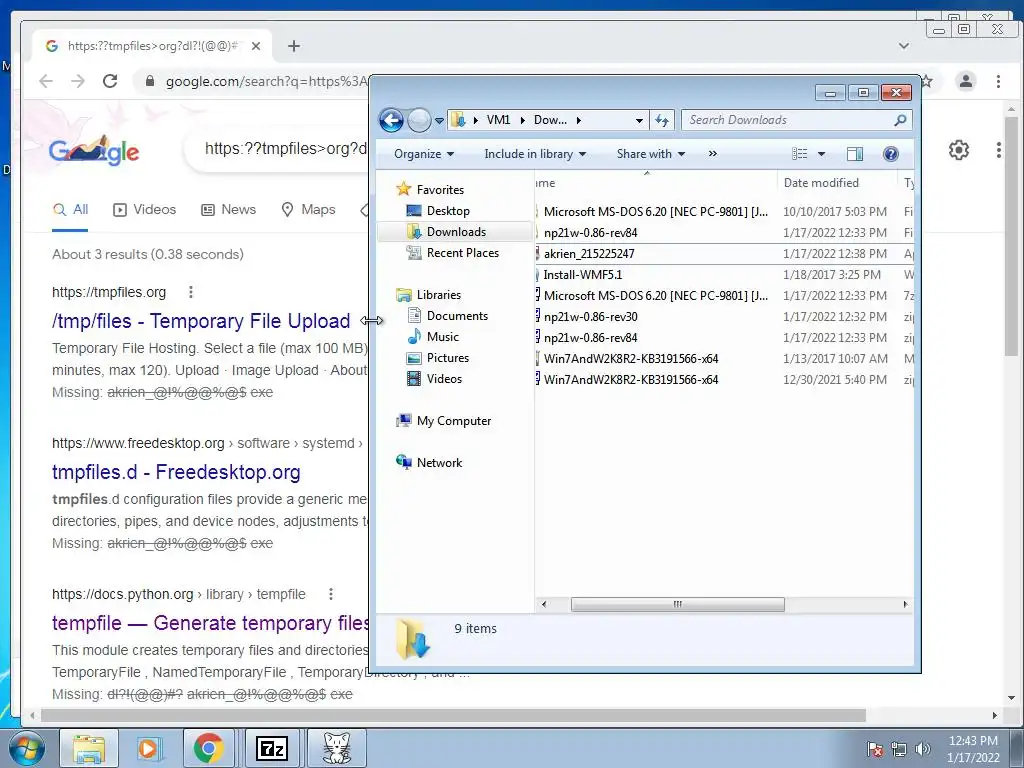The height and width of the screenshot is (768, 1024).
Task: Open options menu beside docs.python.org result
Action: (x=331, y=594)
